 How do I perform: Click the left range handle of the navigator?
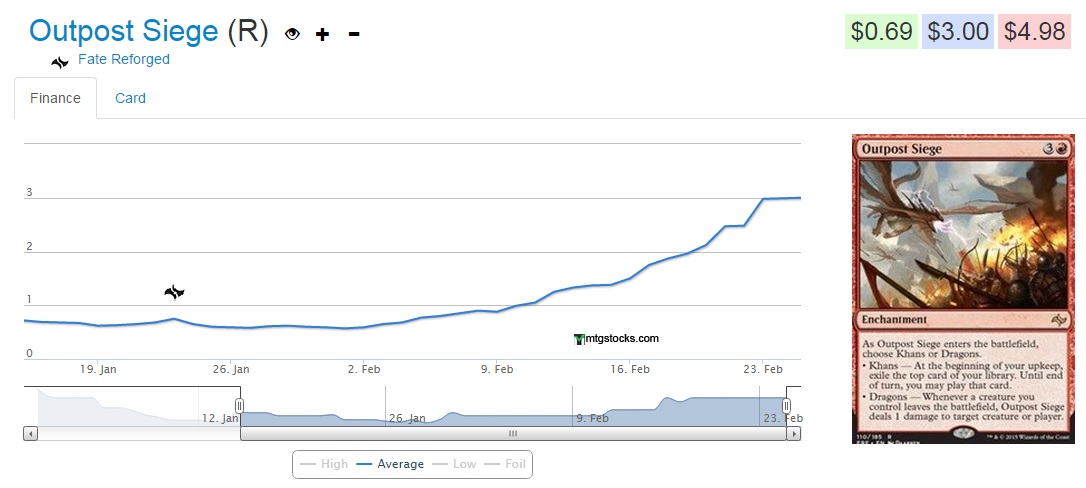(239, 405)
